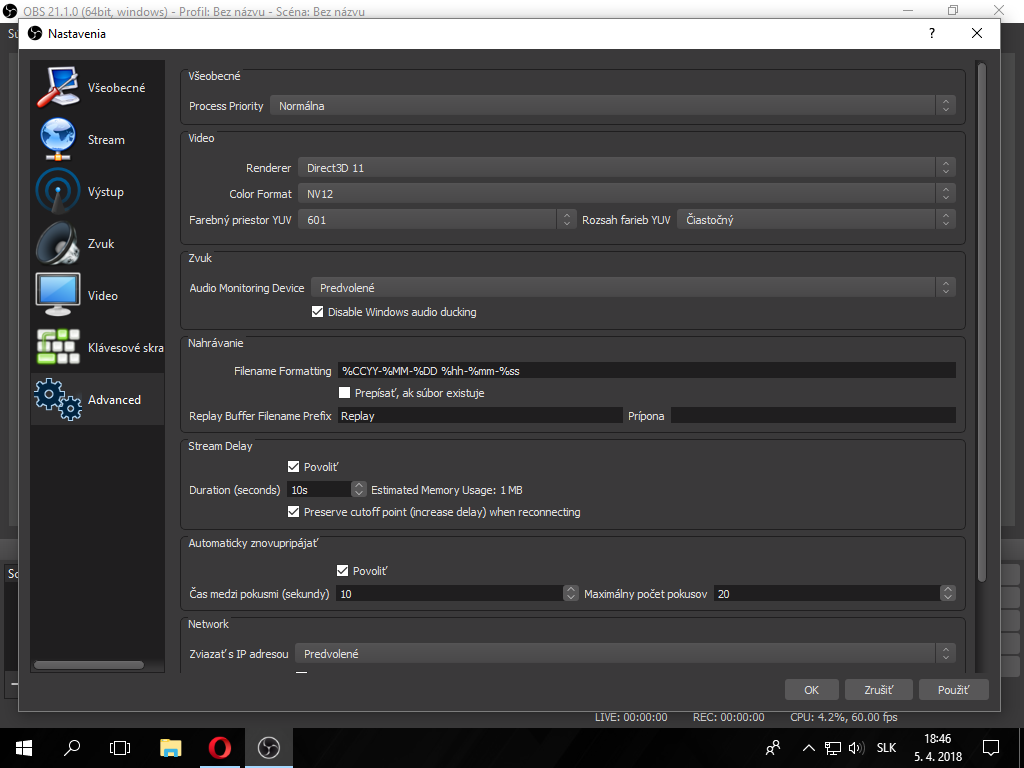Screen dimensions: 1024x768
Task: Open Opera browser from the taskbar
Action: point(219,748)
